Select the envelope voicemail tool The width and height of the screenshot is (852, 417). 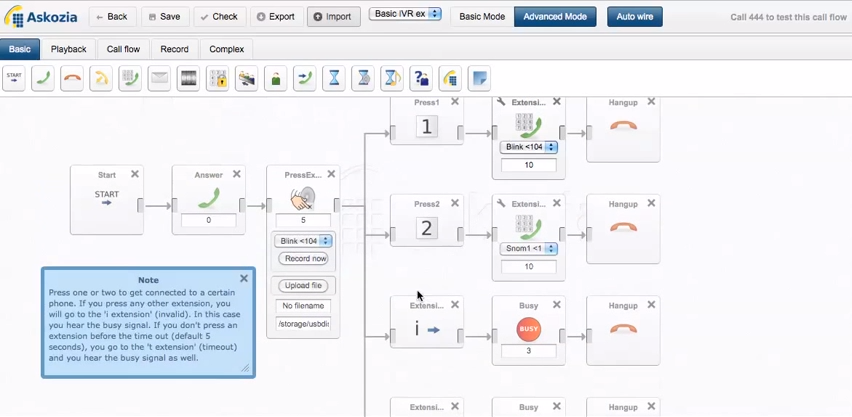[x=159, y=79]
